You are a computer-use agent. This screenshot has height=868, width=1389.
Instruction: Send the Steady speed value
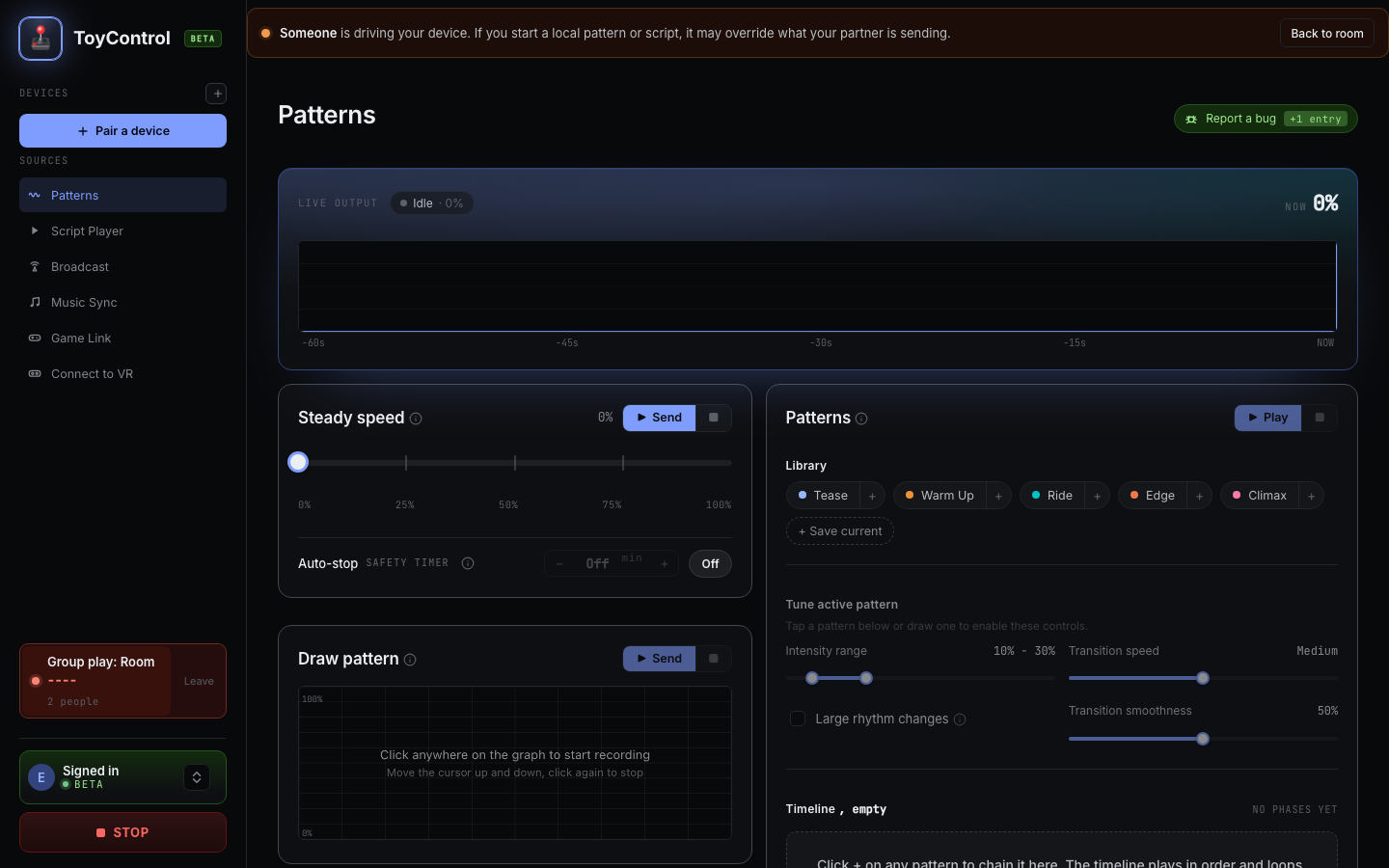[659, 418]
